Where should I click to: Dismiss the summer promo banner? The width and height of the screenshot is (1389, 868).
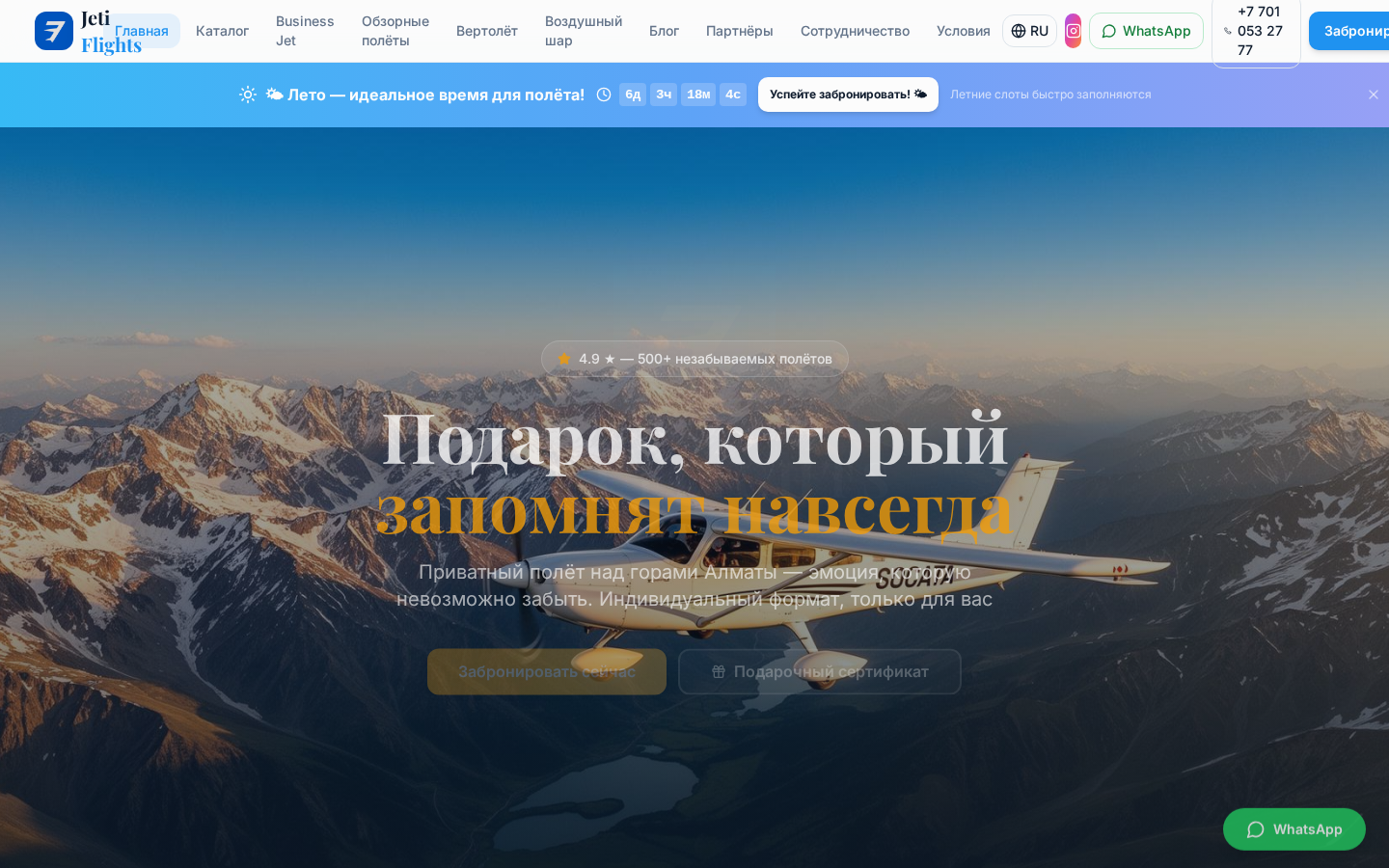(1374, 95)
